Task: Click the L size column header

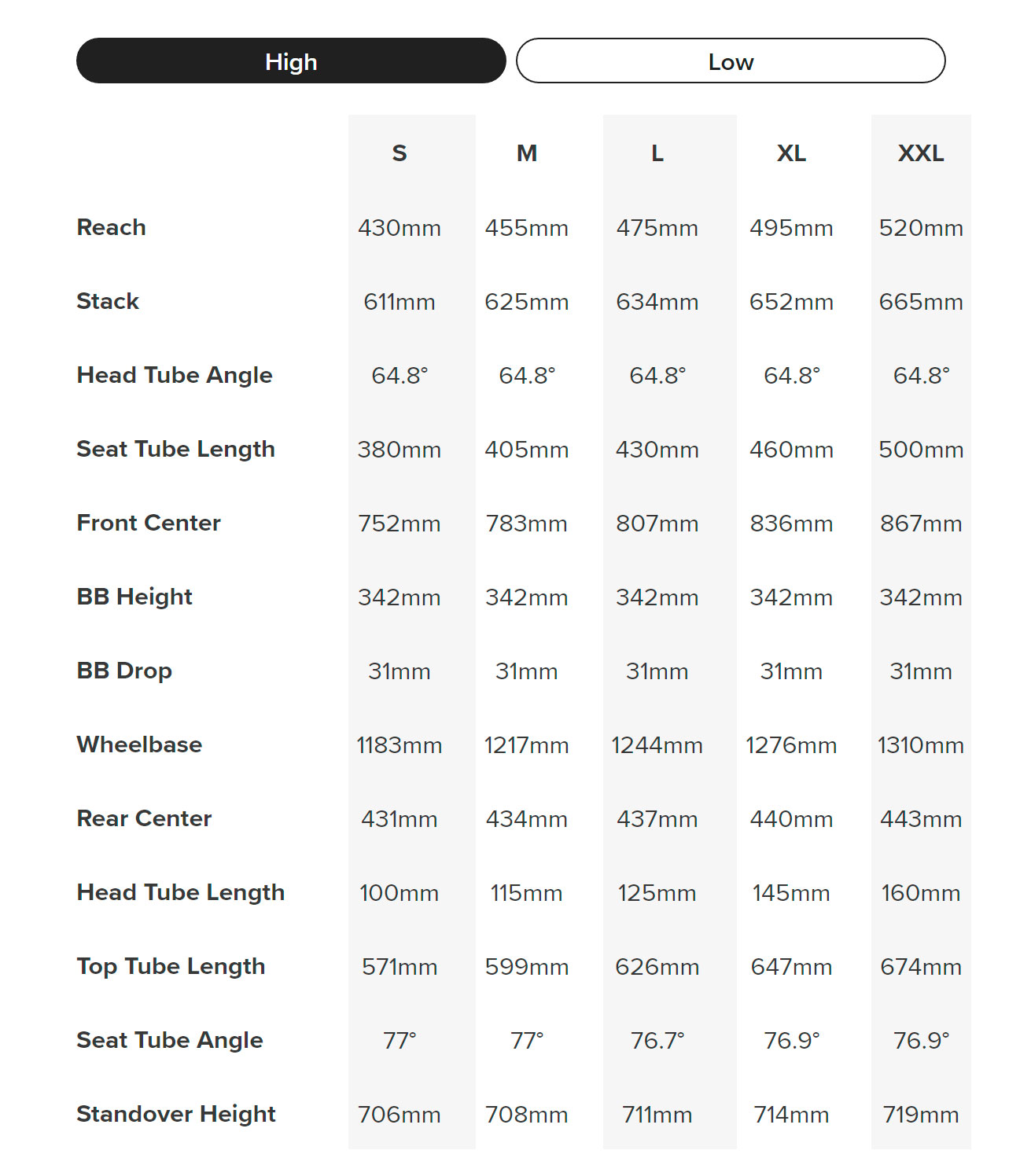Action: 657,153
